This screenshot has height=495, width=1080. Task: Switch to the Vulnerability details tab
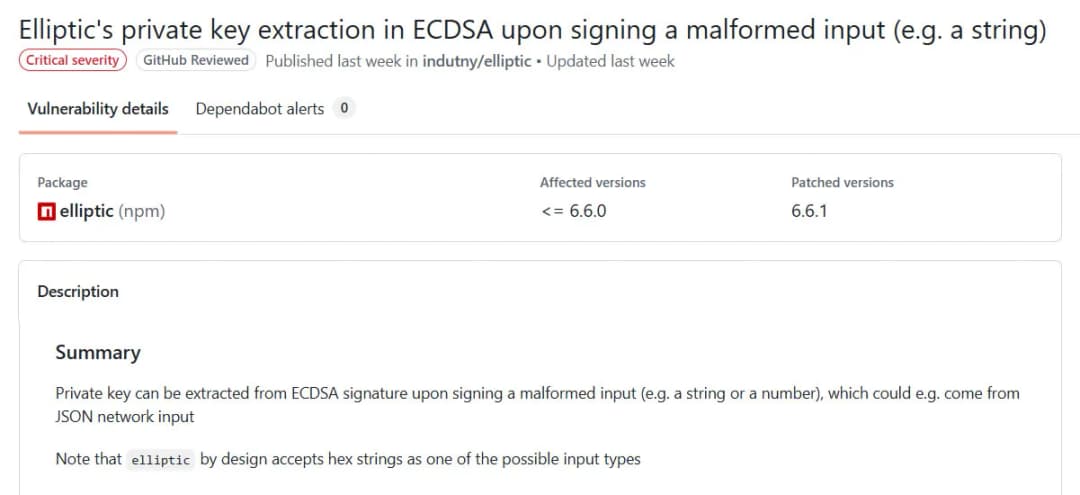[x=98, y=109]
